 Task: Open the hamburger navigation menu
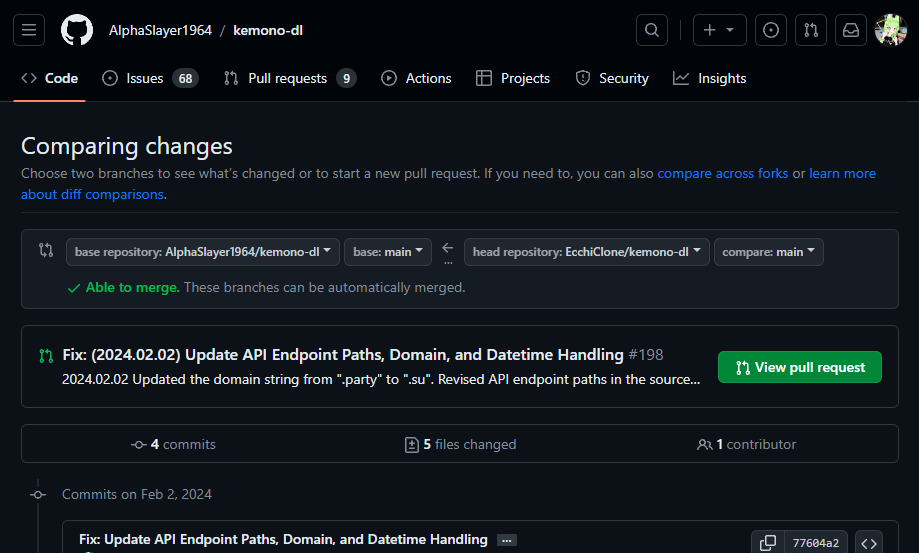[29, 30]
